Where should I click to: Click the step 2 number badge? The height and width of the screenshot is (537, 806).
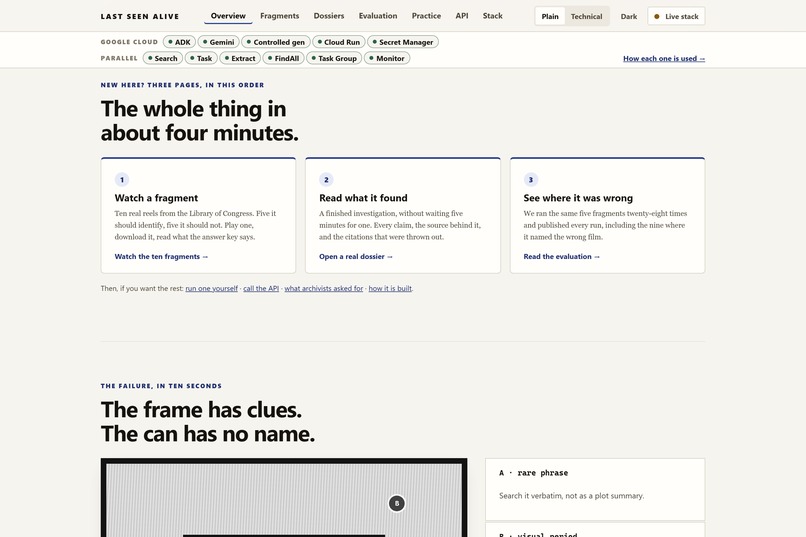pos(326,180)
